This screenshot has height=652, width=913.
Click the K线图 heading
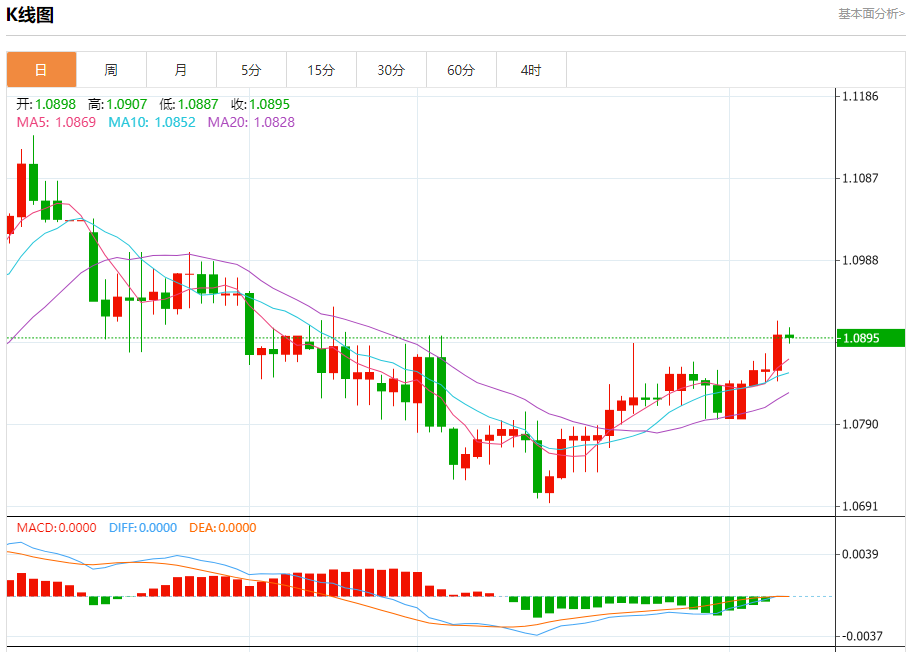[x=30, y=15]
